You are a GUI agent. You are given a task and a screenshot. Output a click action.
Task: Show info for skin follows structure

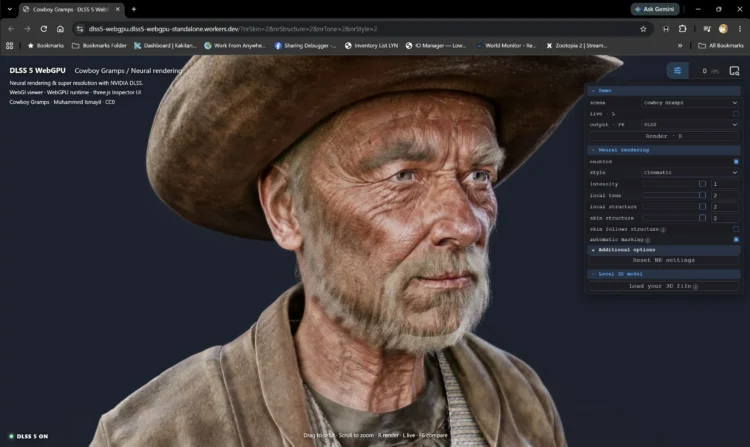663,229
